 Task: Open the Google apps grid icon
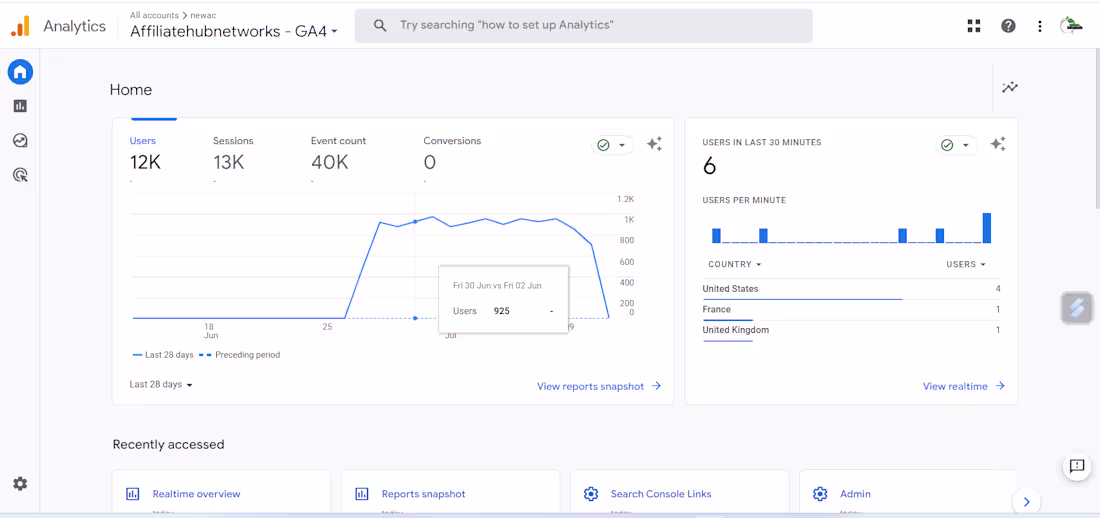pos(974,26)
